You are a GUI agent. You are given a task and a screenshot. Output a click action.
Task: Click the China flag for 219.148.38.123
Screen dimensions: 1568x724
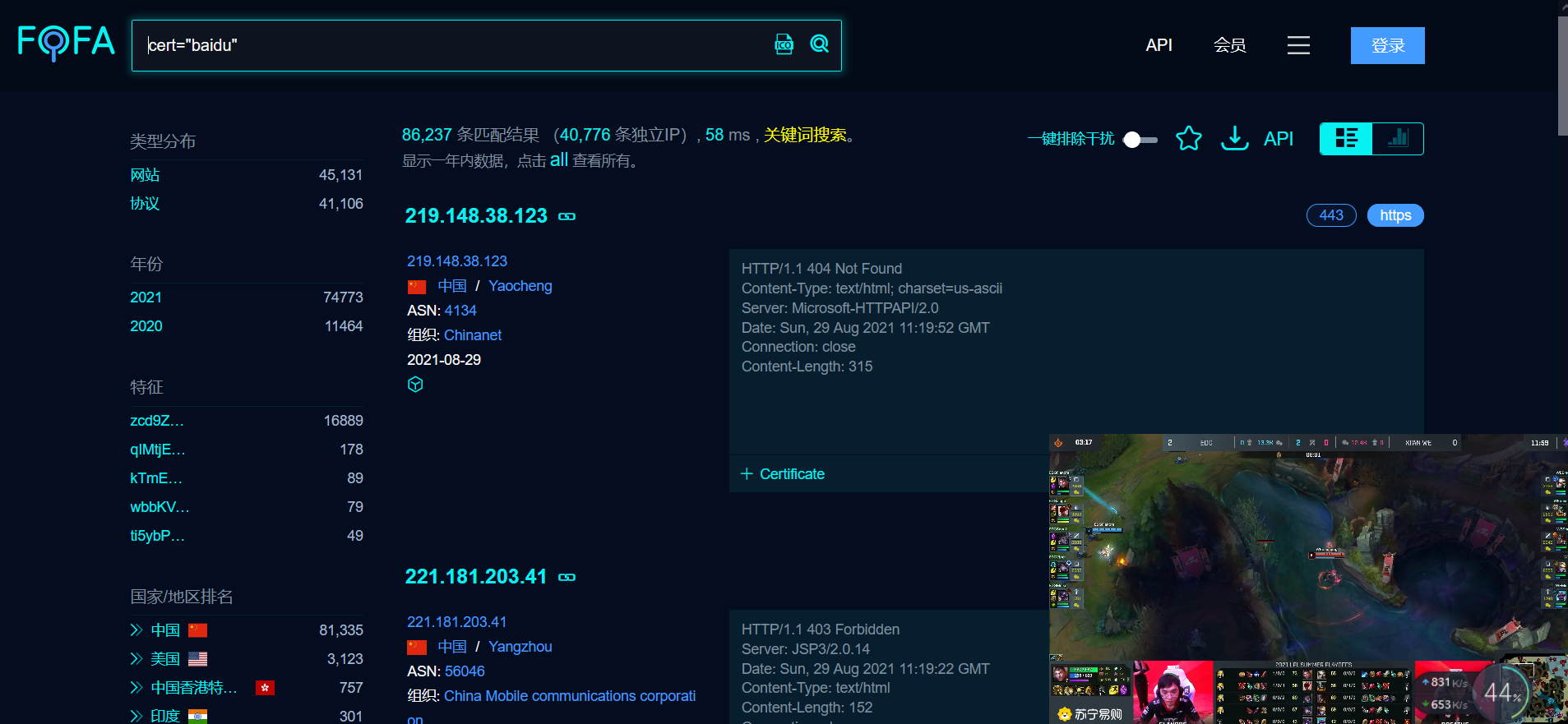click(417, 287)
